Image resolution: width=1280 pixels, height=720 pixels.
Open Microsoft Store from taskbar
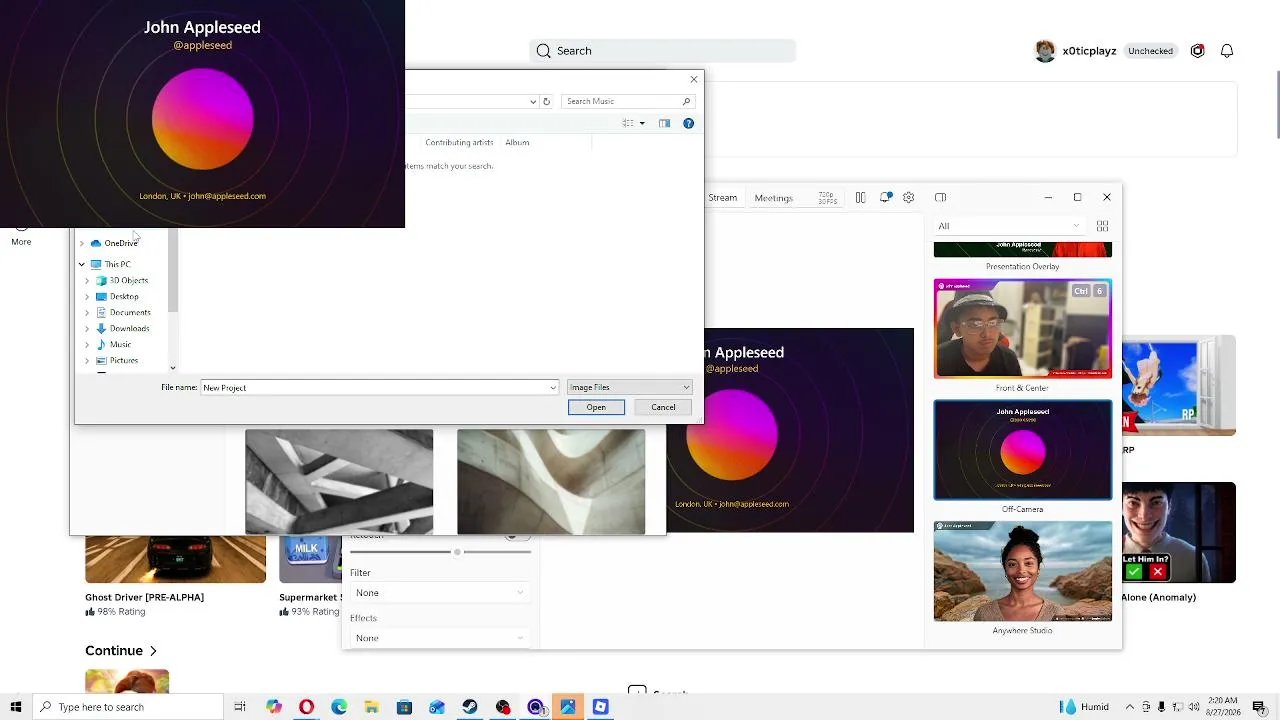pyautogui.click(x=404, y=707)
